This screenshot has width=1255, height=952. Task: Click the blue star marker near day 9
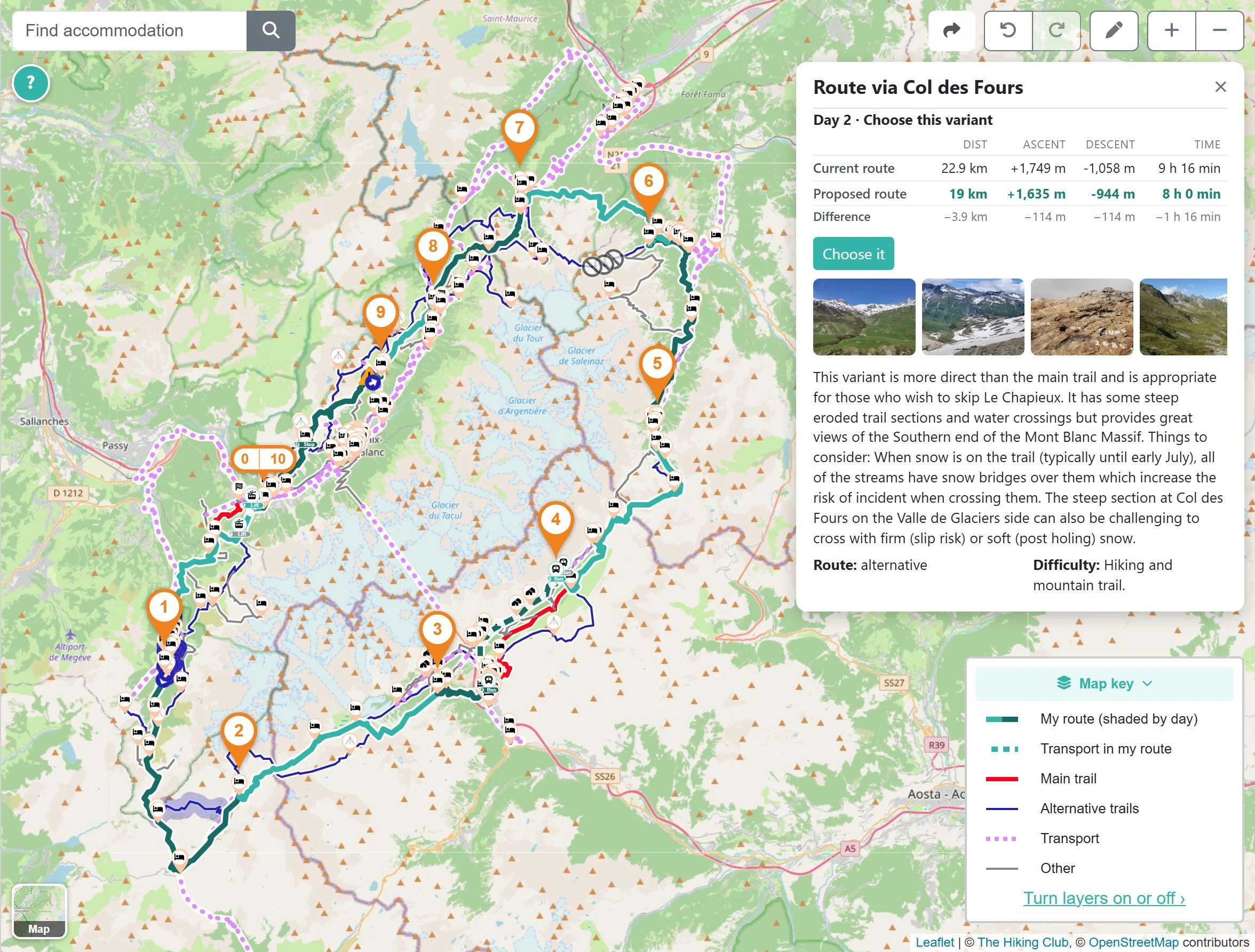coord(372,383)
